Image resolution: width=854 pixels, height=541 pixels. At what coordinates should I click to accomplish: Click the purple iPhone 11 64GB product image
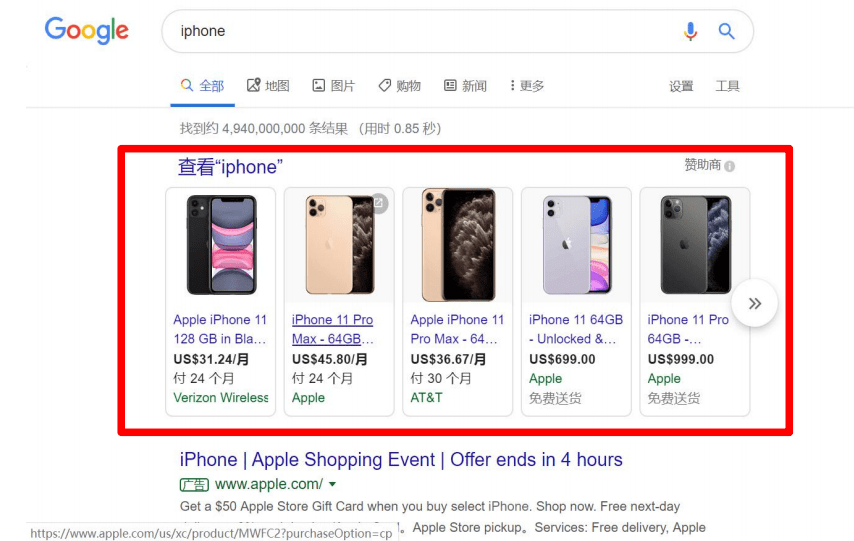click(x=576, y=245)
